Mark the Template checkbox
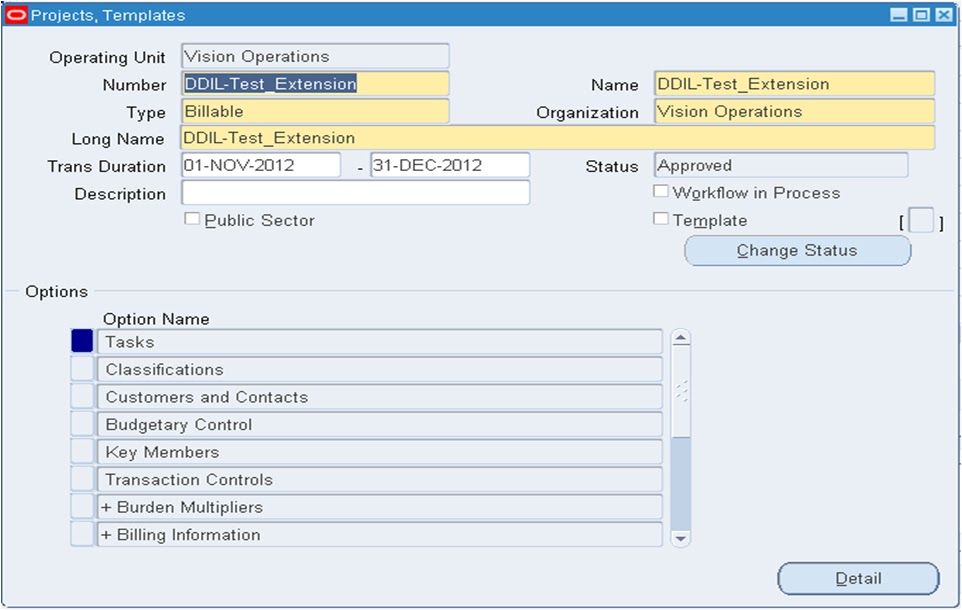Image resolution: width=962 pixels, height=610 pixels. point(660,218)
